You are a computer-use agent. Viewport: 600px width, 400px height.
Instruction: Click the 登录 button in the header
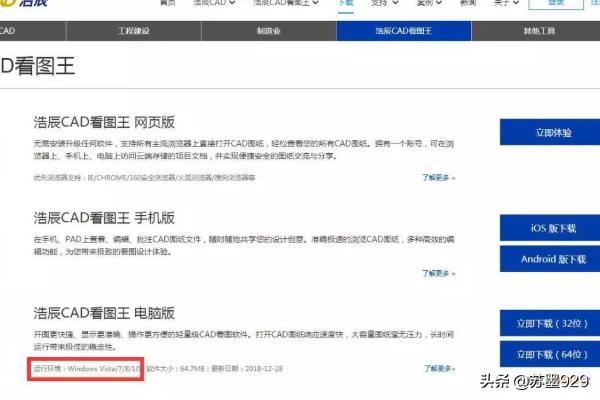click(556, 4)
